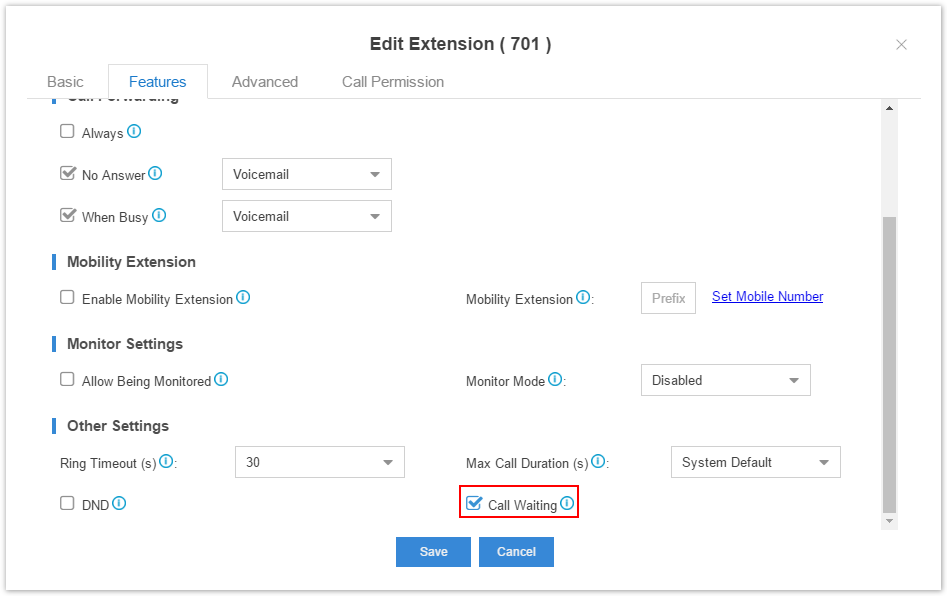Tick Allow Being Monitored checkbox

67,379
